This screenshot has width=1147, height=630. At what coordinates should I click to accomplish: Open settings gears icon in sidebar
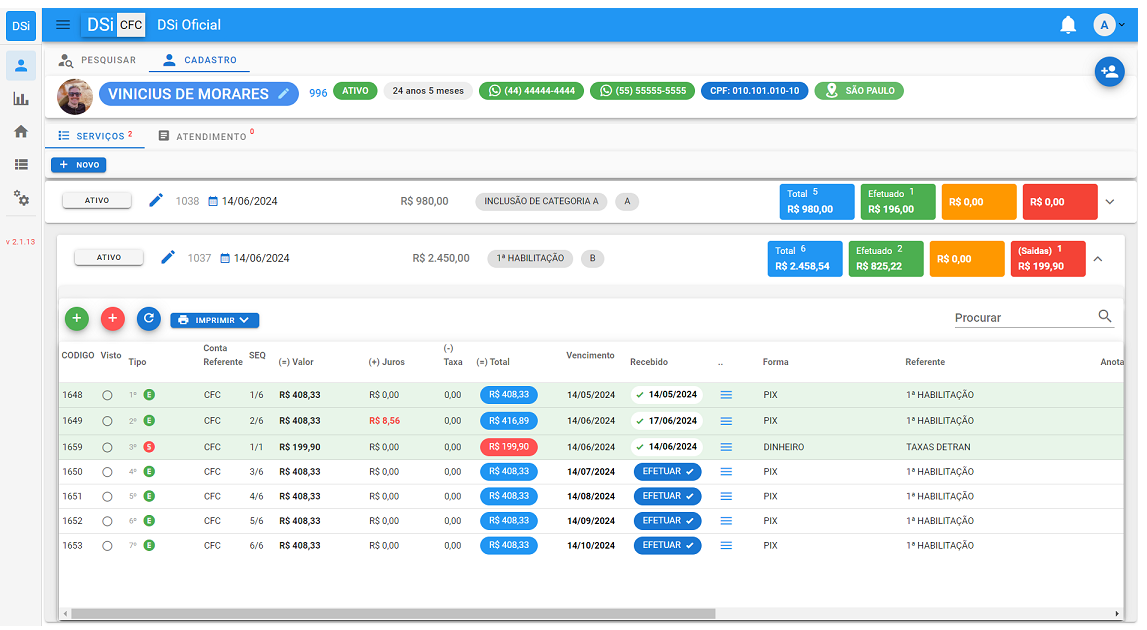pyautogui.click(x=21, y=198)
